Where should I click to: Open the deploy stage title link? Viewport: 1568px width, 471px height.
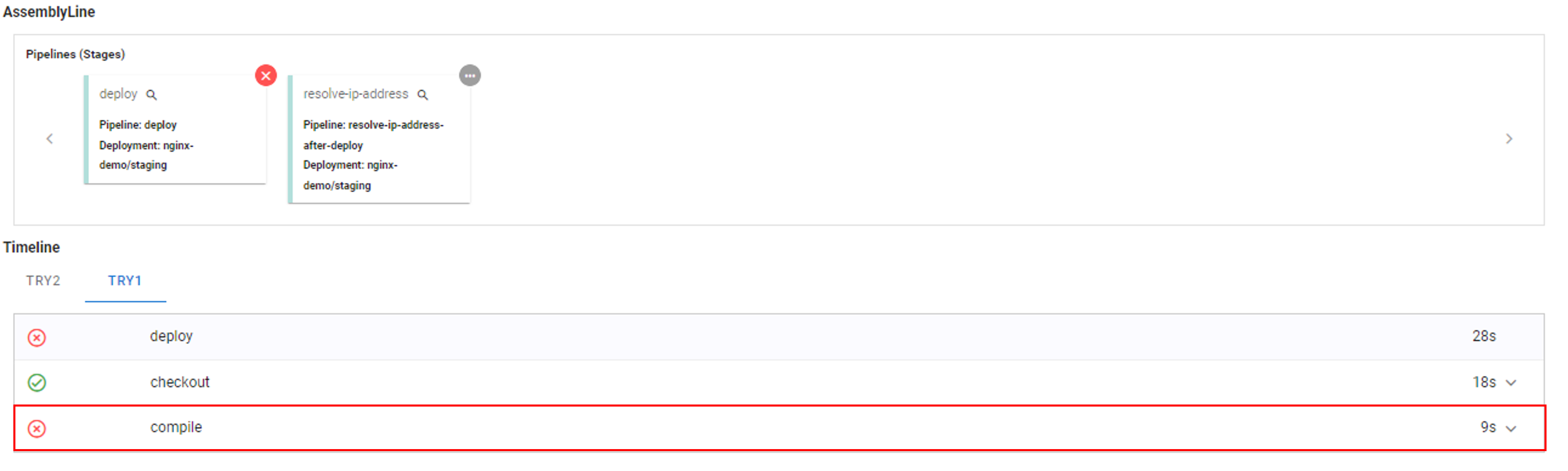tap(119, 94)
